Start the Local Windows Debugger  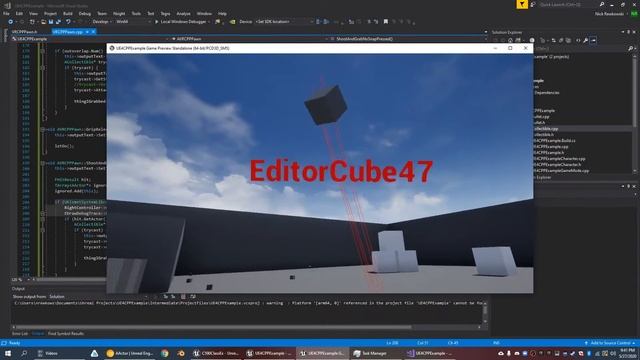coord(180,22)
